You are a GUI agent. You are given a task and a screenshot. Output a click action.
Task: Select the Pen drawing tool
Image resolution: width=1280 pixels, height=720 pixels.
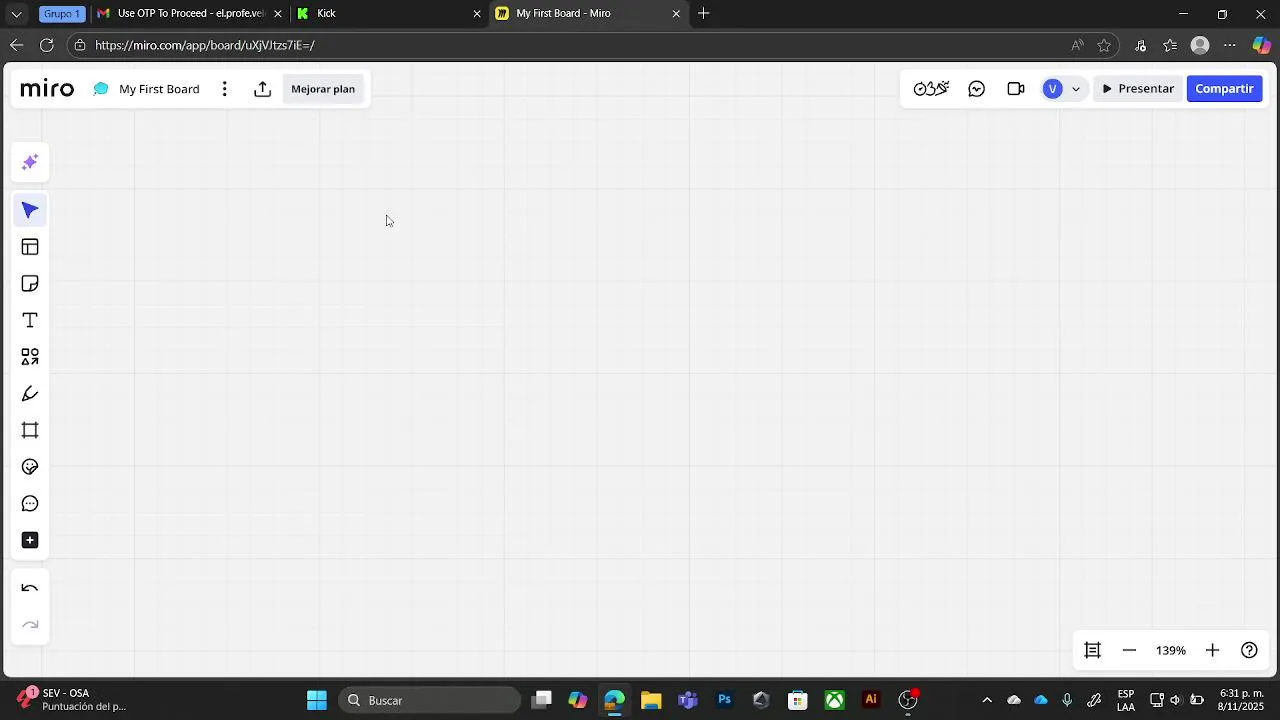tap(30, 394)
